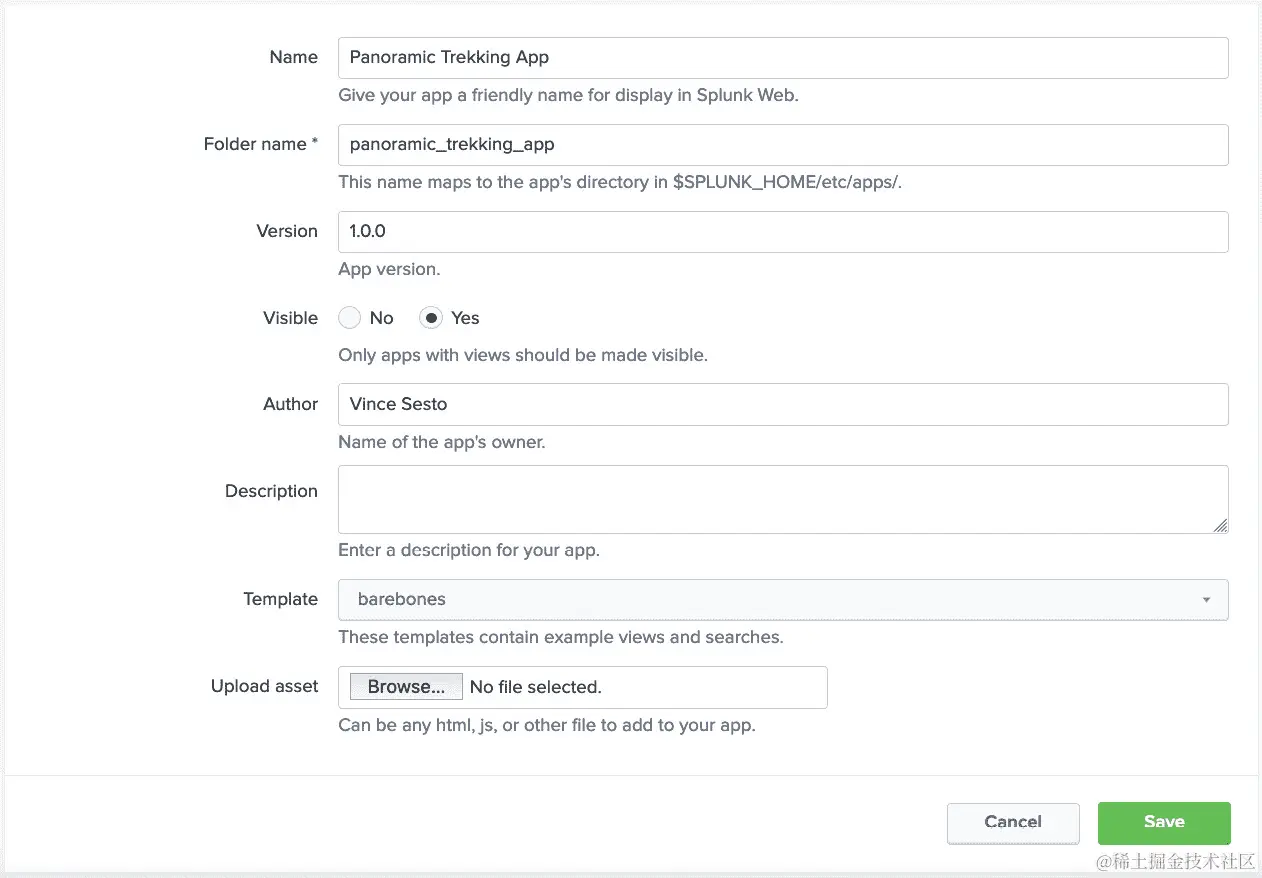Click the 'These templates contain example views' text

coord(561,637)
